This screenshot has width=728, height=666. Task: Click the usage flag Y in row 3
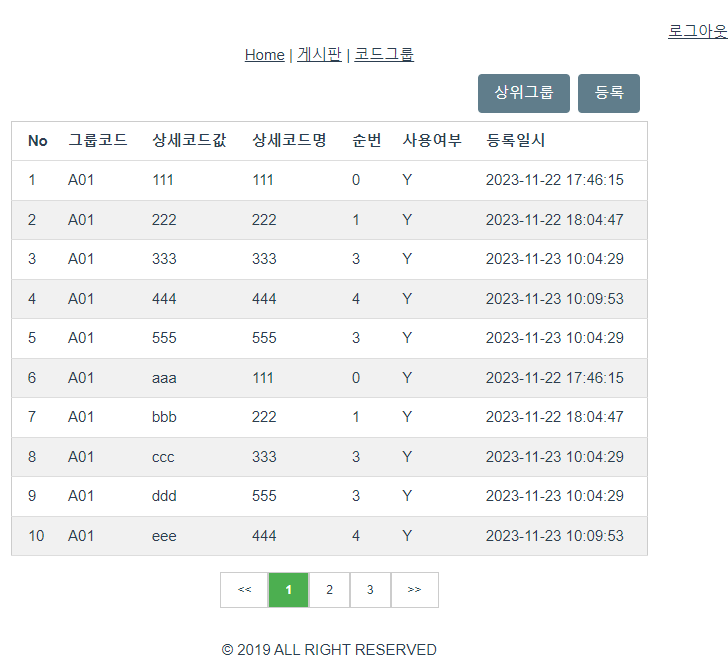(x=407, y=259)
